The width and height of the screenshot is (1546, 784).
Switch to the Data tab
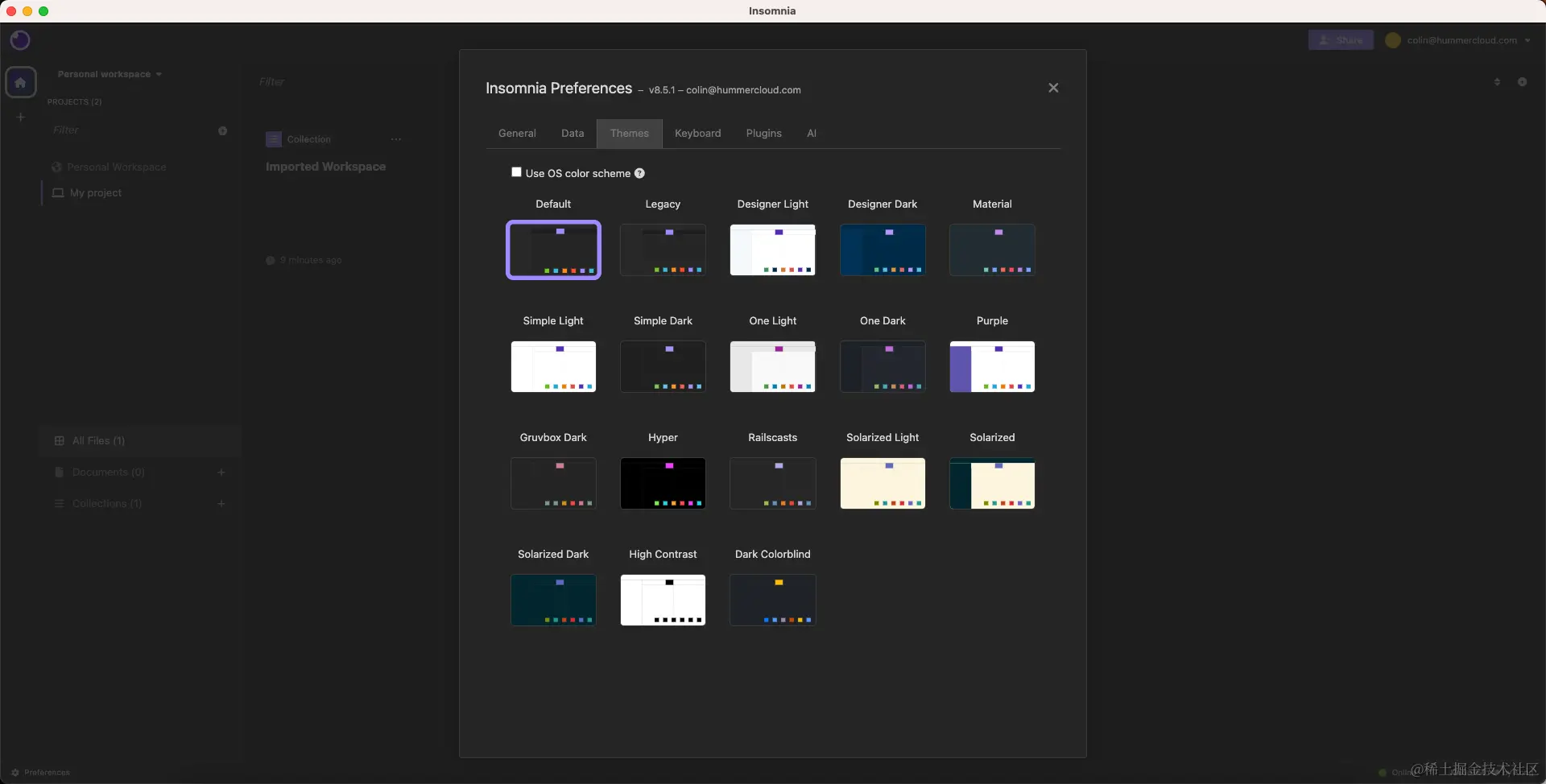(573, 134)
